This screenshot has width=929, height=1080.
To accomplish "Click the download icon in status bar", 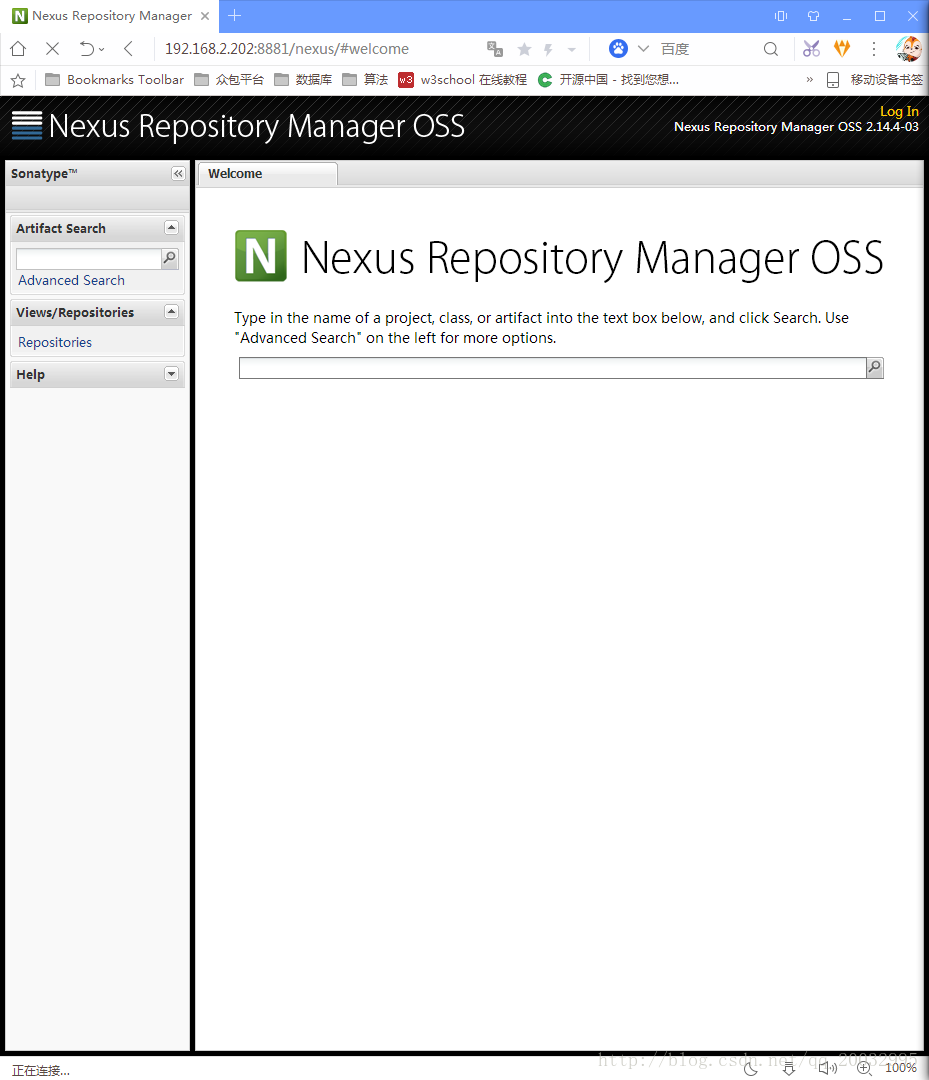I will tap(789, 1068).
